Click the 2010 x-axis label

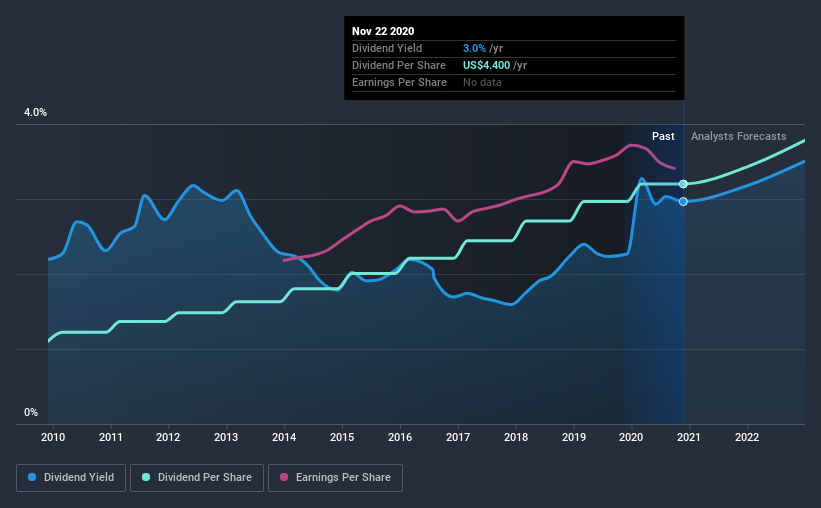click(x=53, y=437)
